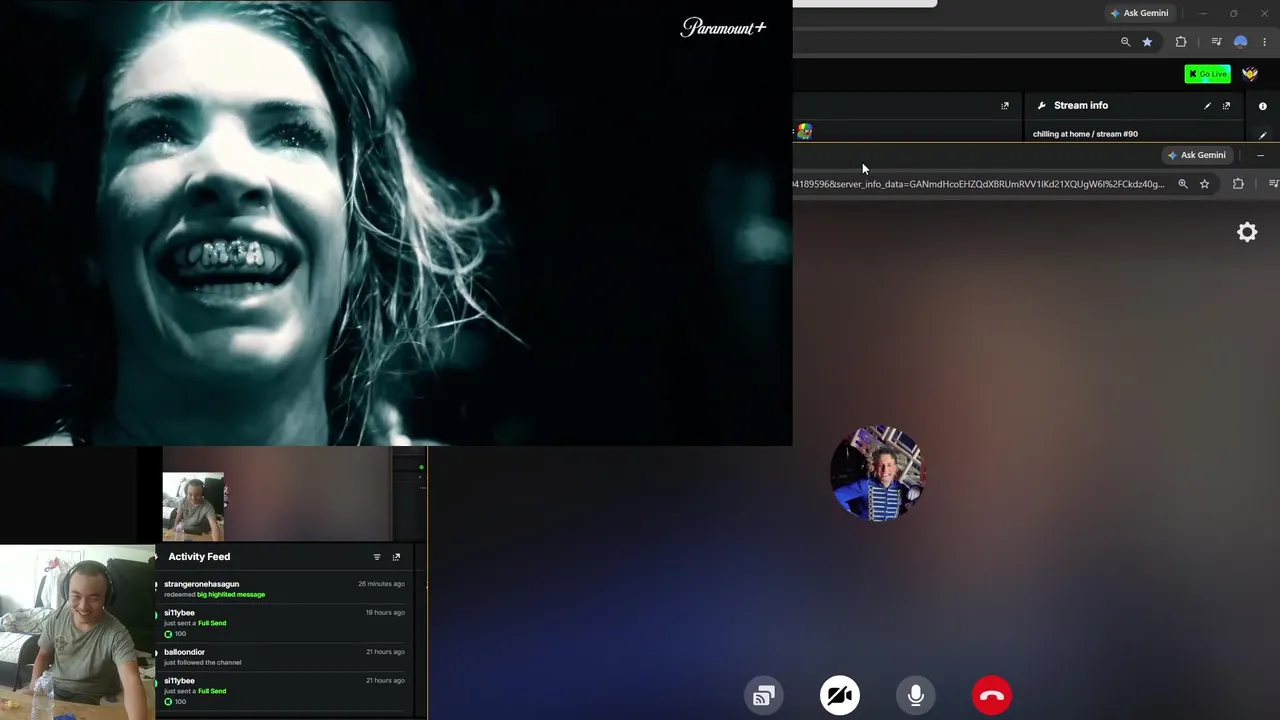Start screen sharing in the call
The width and height of the screenshot is (1280, 720).
pyautogui.click(x=764, y=696)
